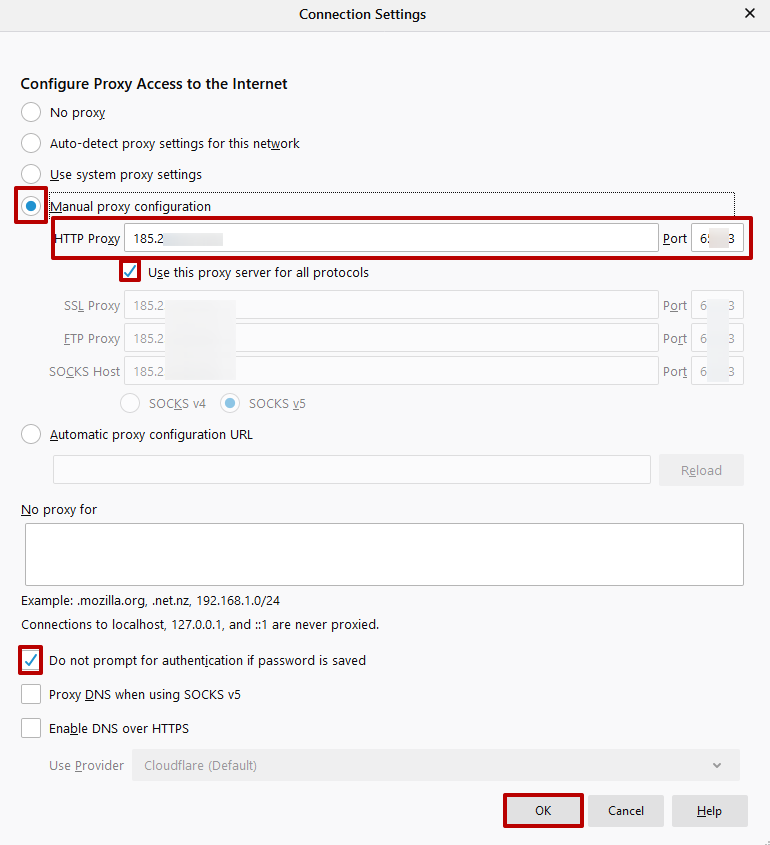Enable DNS over HTTPS checkbox
770x845 pixels.
pyautogui.click(x=31, y=728)
